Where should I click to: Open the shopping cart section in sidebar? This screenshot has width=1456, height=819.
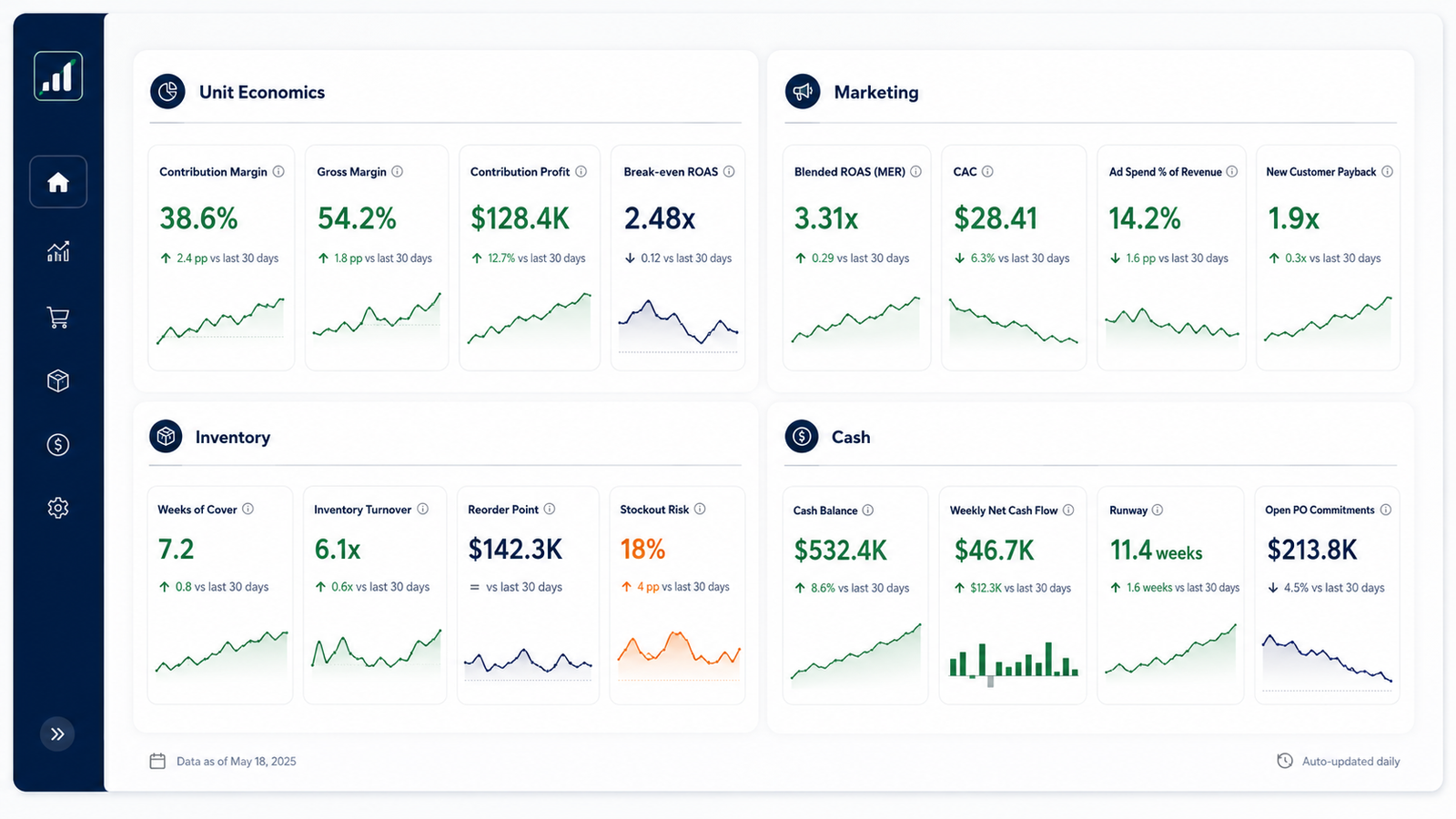pos(58,317)
